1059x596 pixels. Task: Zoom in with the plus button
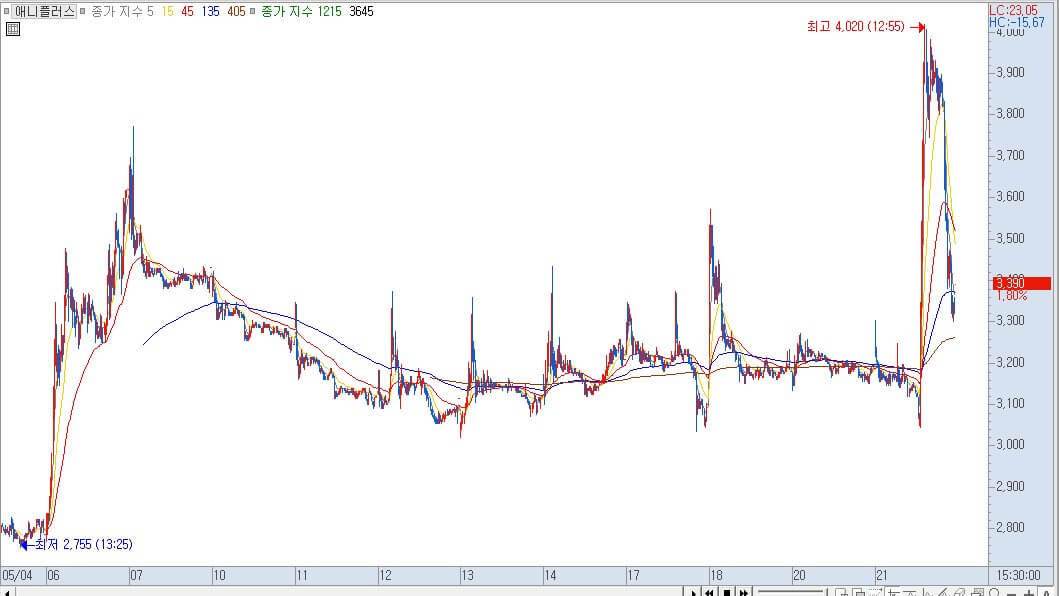click(x=1029, y=593)
